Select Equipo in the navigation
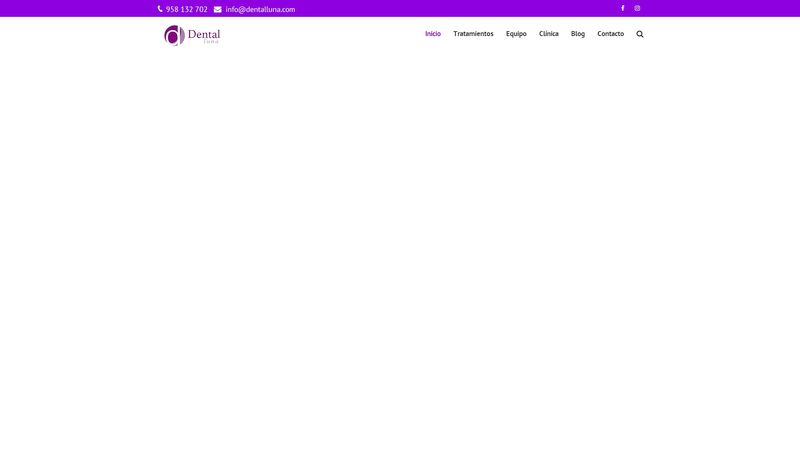This screenshot has width=800, height=450. point(516,34)
